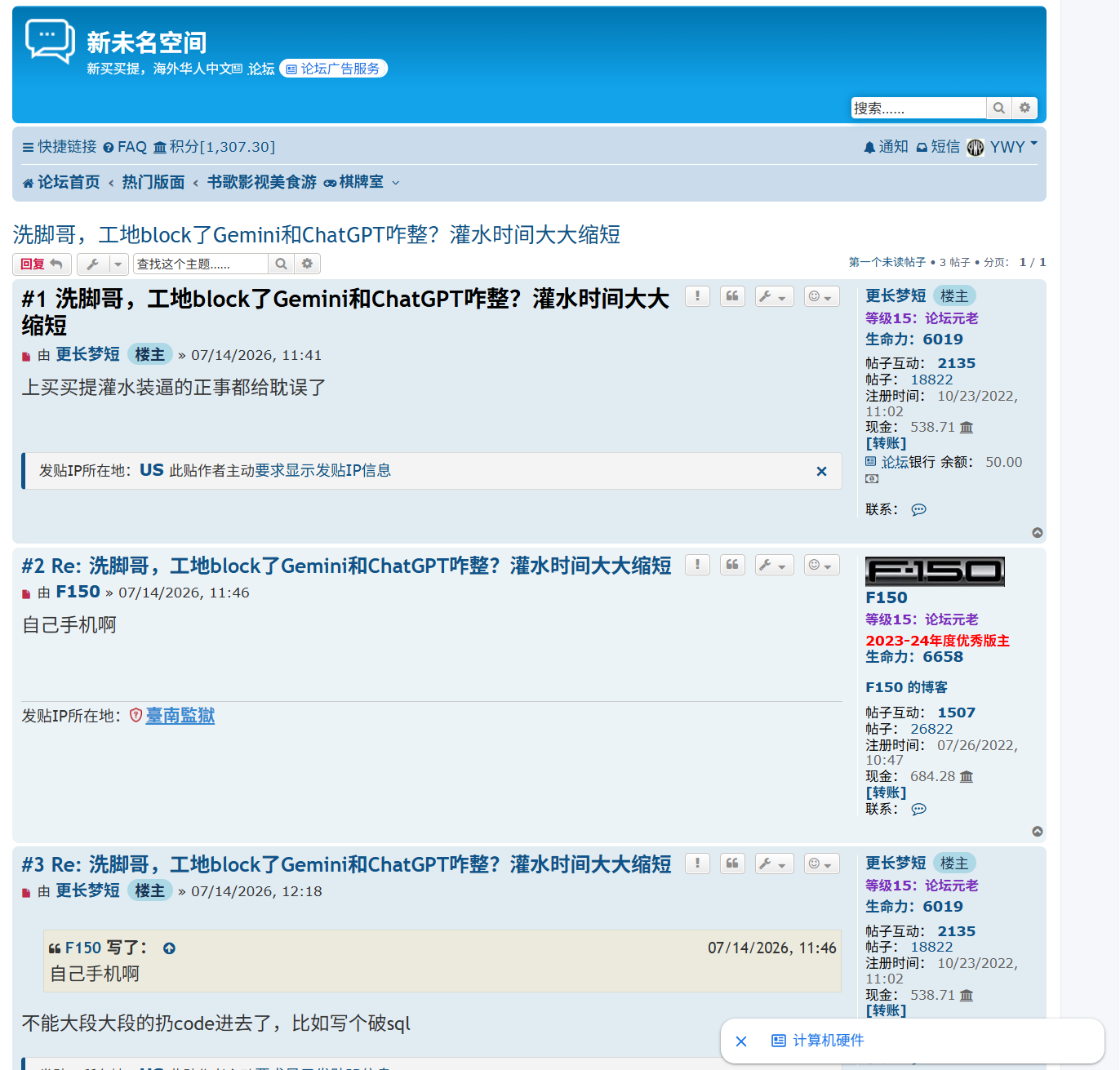
Task: Report post #2 with exclamation icon
Action: (x=697, y=565)
